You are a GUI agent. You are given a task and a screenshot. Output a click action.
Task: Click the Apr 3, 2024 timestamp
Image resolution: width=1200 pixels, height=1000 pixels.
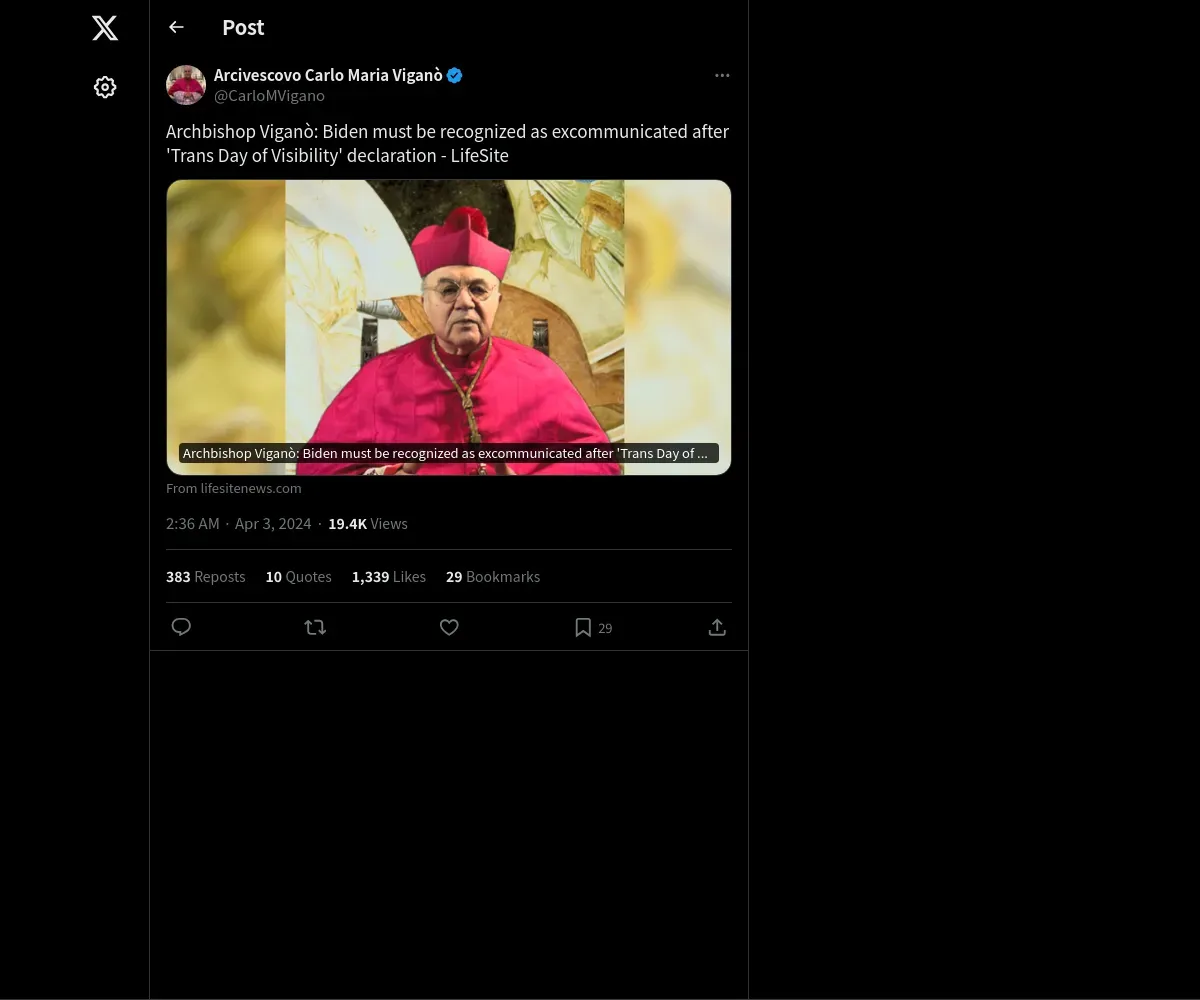point(273,524)
